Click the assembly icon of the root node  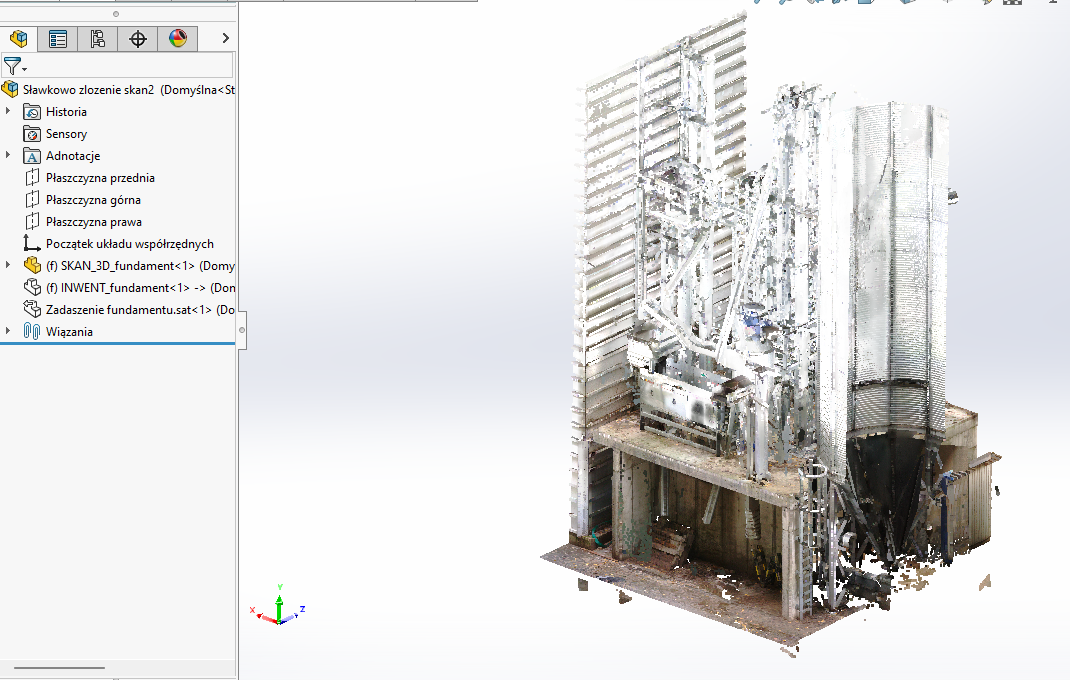(x=10, y=89)
